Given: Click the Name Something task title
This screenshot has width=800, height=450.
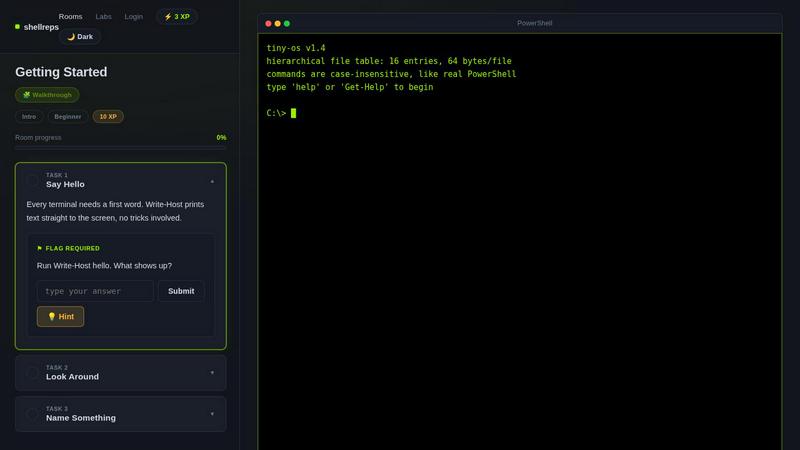Looking at the screenshot, I should tap(81, 418).
